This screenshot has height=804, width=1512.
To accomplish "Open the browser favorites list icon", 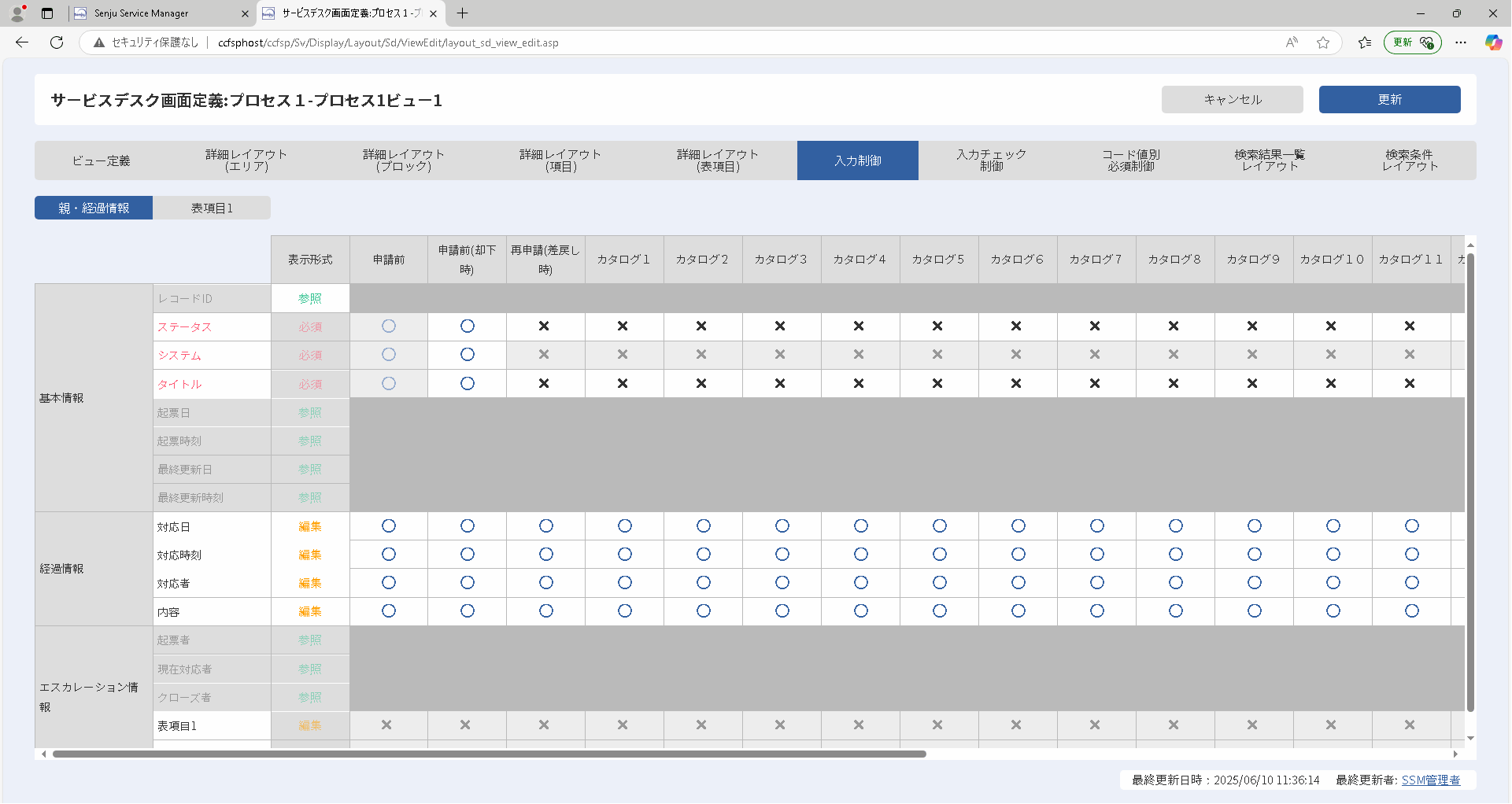I will (1365, 42).
